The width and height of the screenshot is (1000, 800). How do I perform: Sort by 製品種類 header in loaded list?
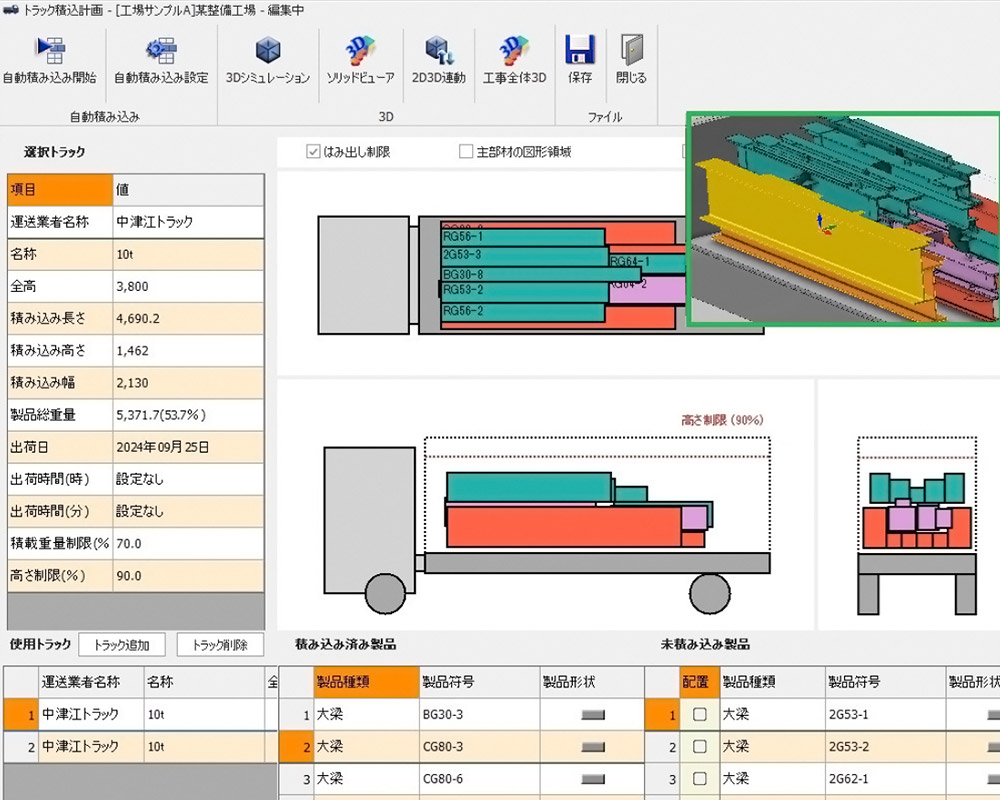tap(367, 682)
